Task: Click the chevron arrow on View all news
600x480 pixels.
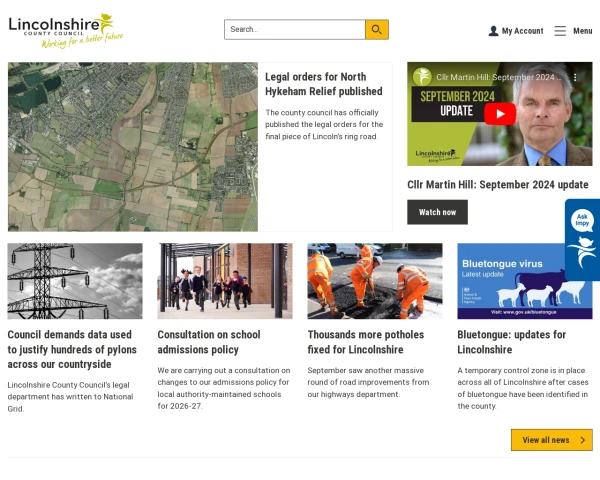Action: coord(582,440)
